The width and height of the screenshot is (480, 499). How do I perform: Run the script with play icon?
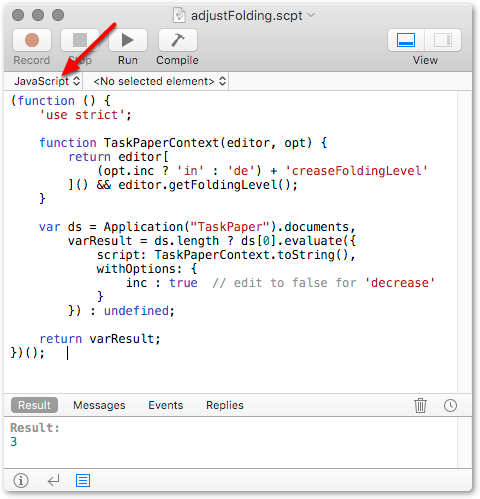[x=128, y=40]
